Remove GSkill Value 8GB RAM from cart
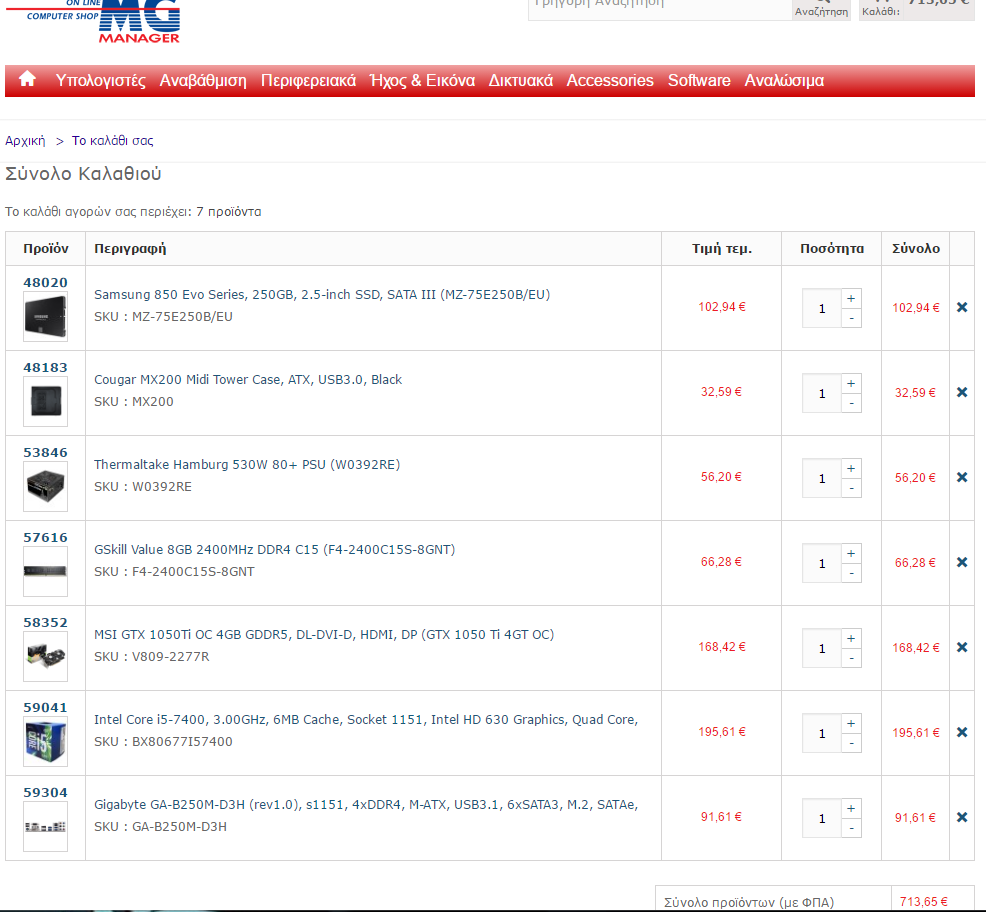Viewport: 986px width, 912px height. click(x=961, y=562)
